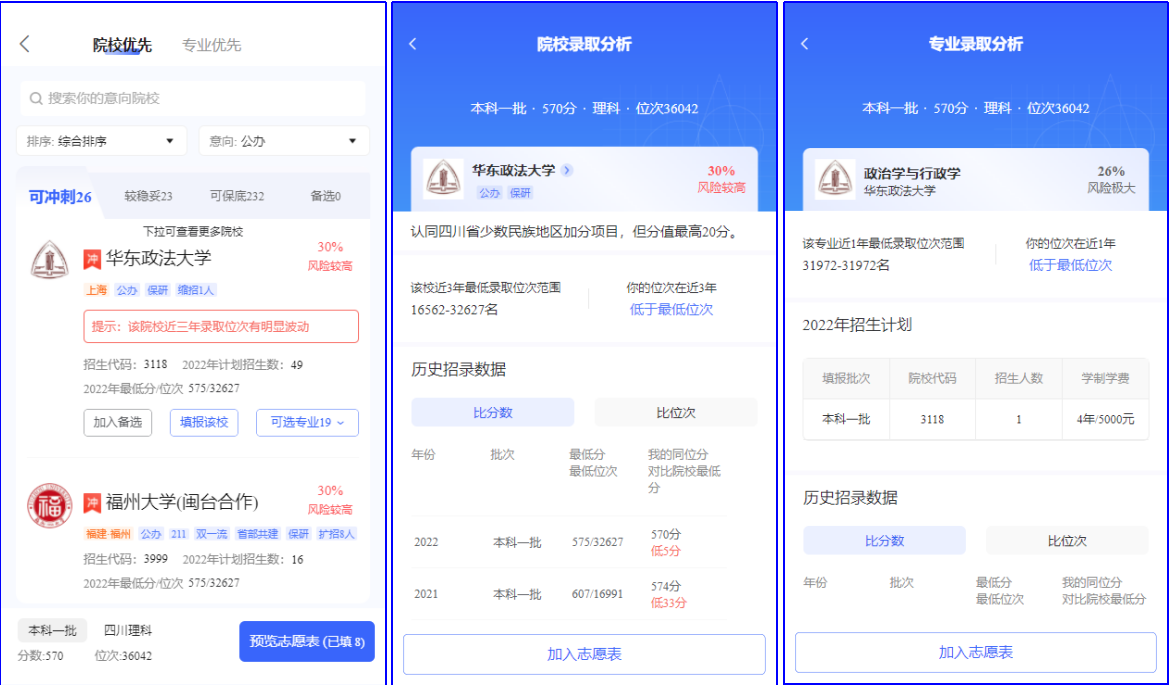
Task: Tap 31972-31972名 rank range
Action: [x=845, y=265]
